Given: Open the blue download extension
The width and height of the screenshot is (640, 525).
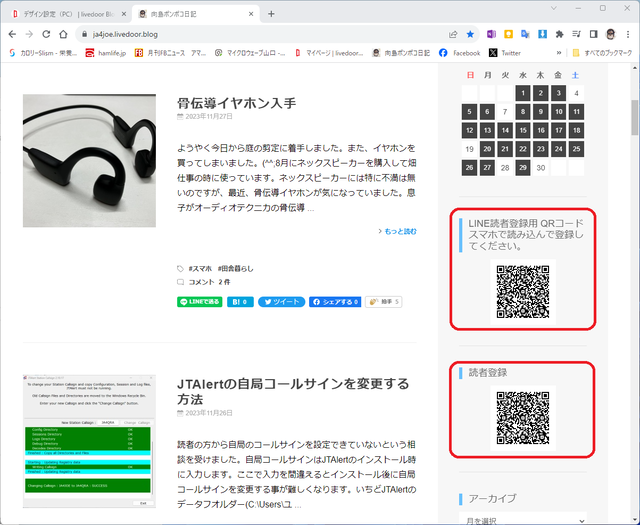Looking at the screenshot, I should (x=542, y=34).
